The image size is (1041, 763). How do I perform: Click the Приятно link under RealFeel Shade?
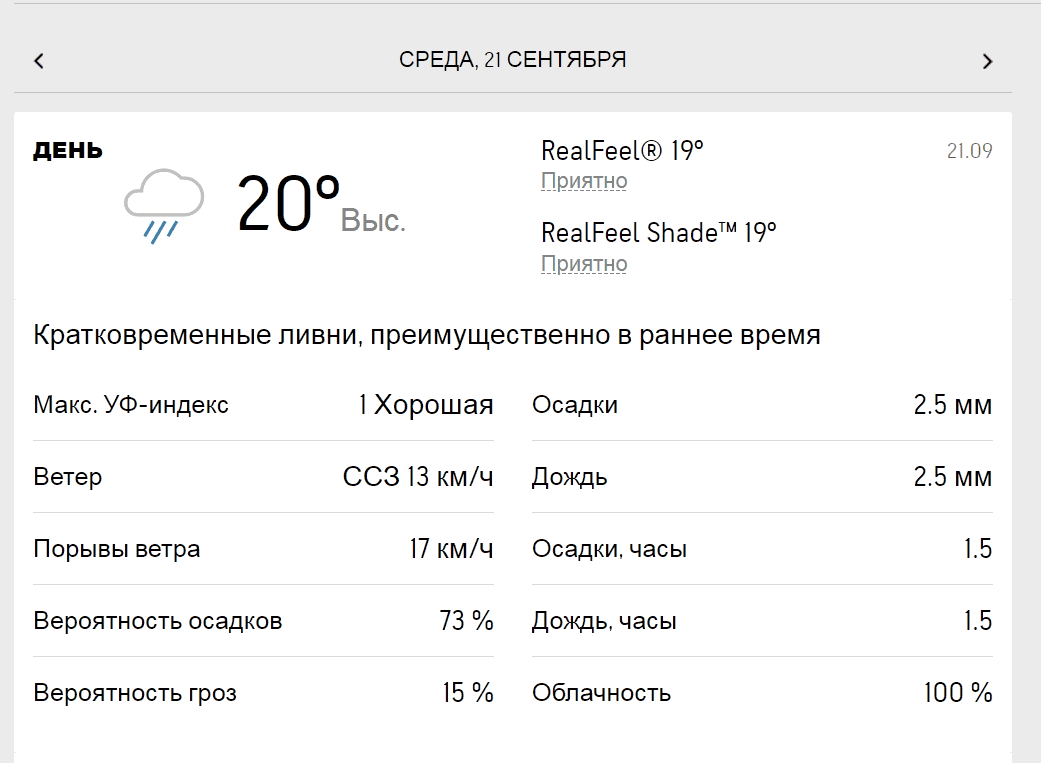coord(584,264)
